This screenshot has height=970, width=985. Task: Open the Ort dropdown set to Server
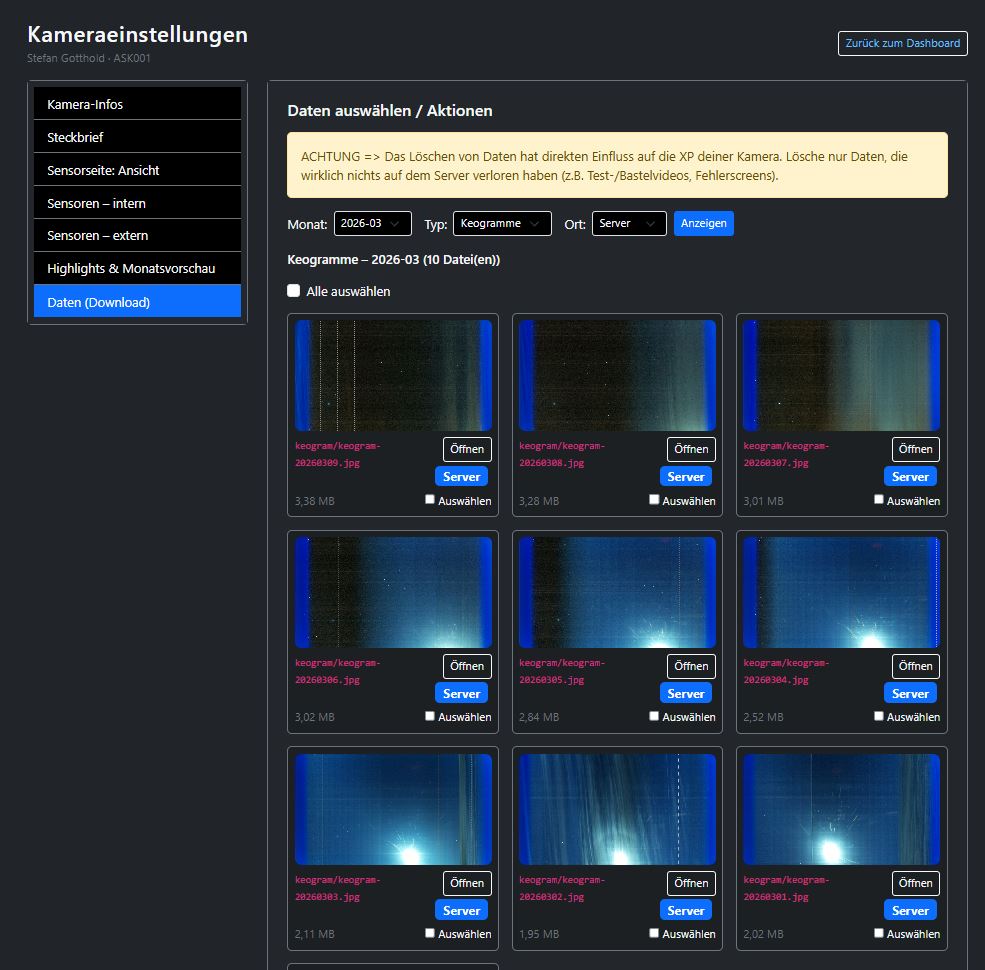(628, 223)
